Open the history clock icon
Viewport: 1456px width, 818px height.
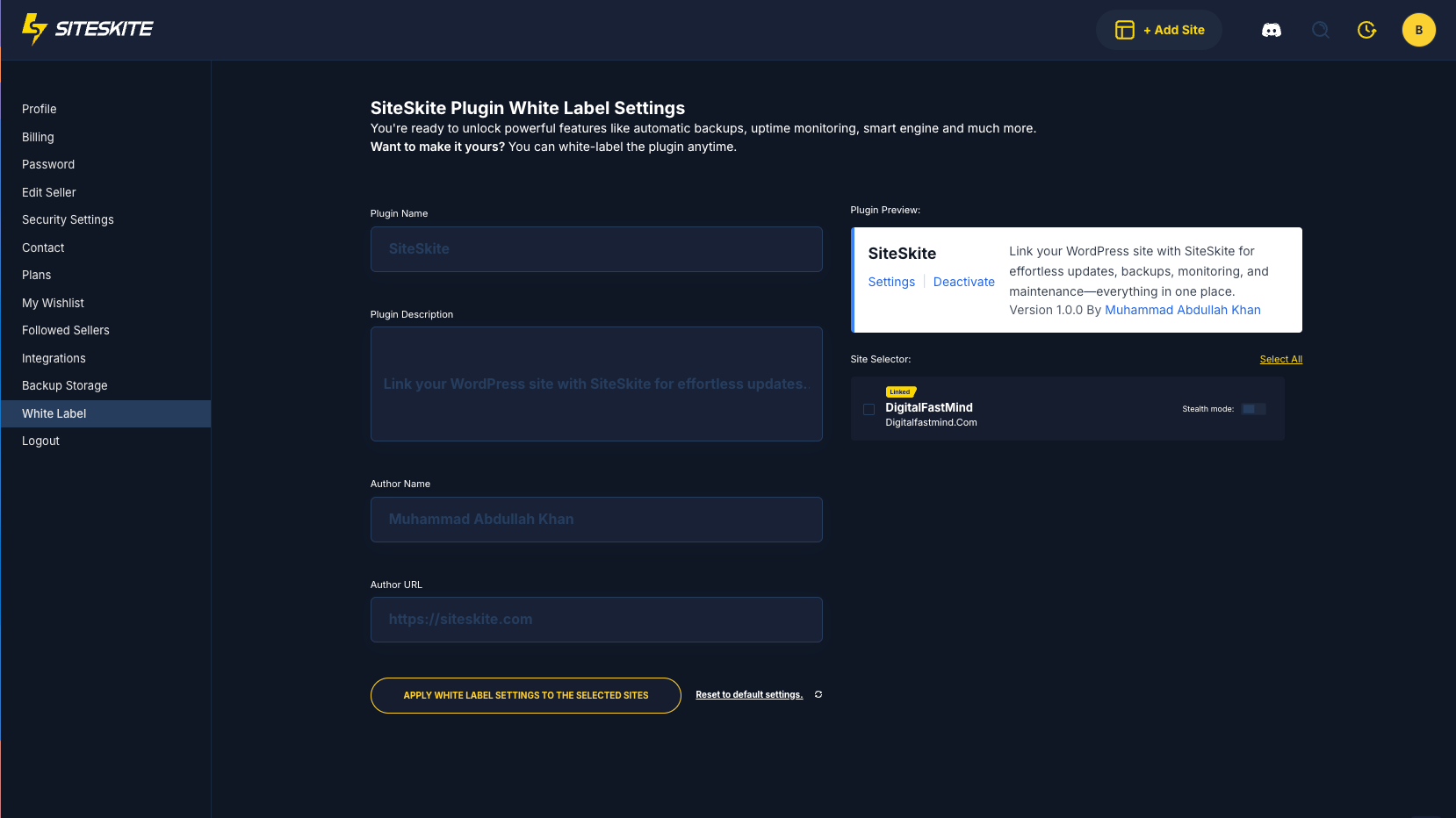click(x=1366, y=30)
